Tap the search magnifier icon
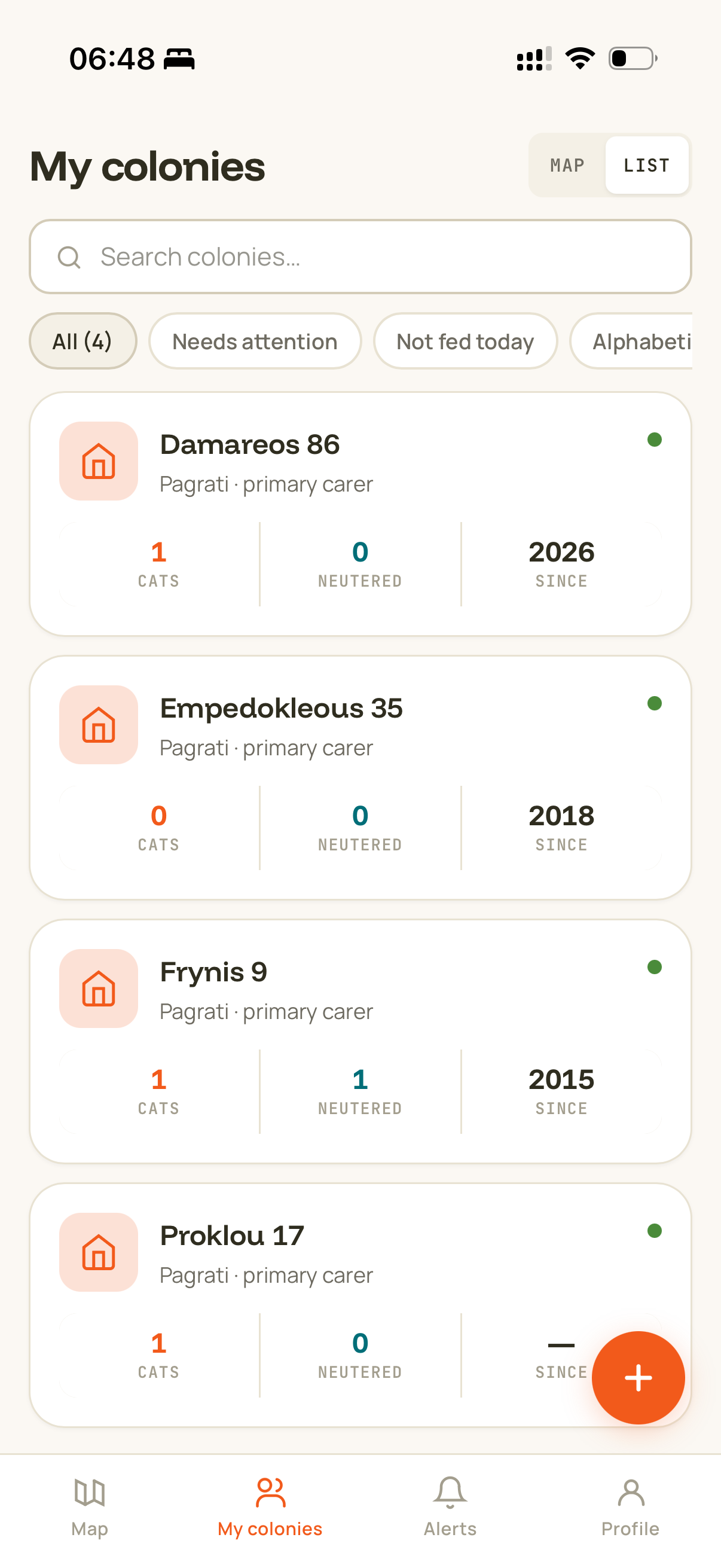721x1568 pixels. [x=69, y=257]
